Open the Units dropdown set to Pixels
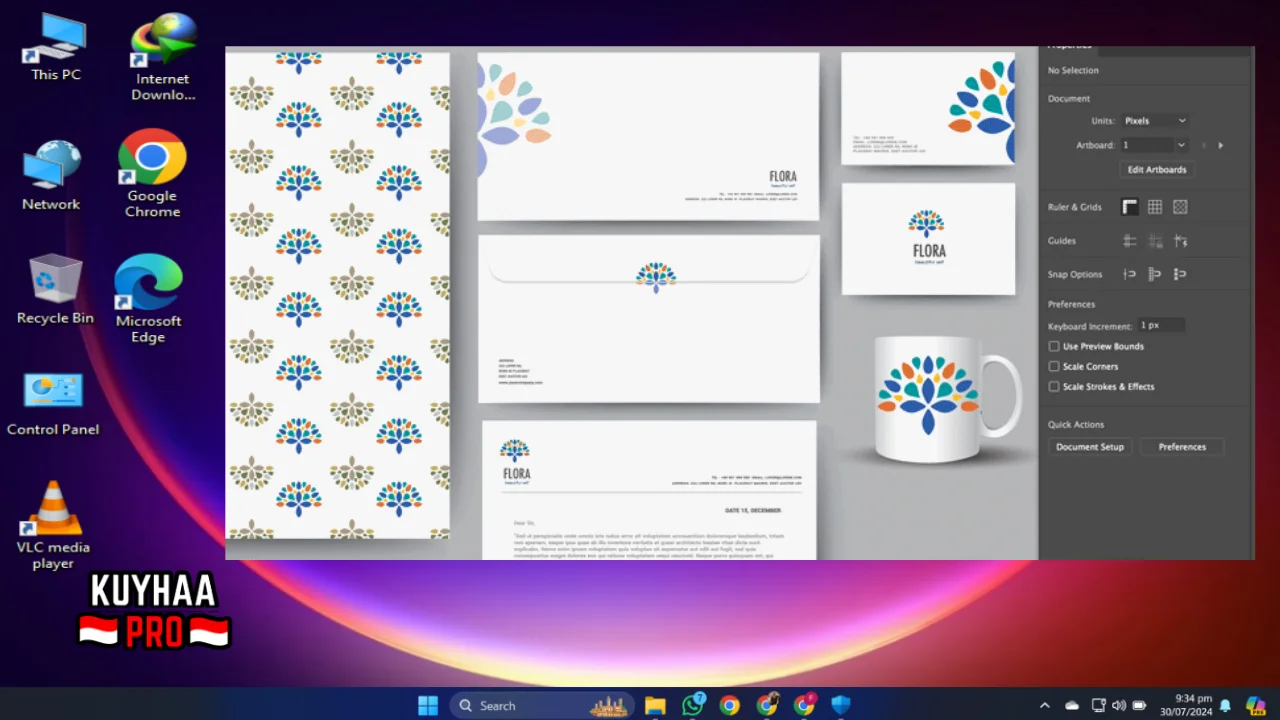The width and height of the screenshot is (1280, 720). tap(1154, 120)
